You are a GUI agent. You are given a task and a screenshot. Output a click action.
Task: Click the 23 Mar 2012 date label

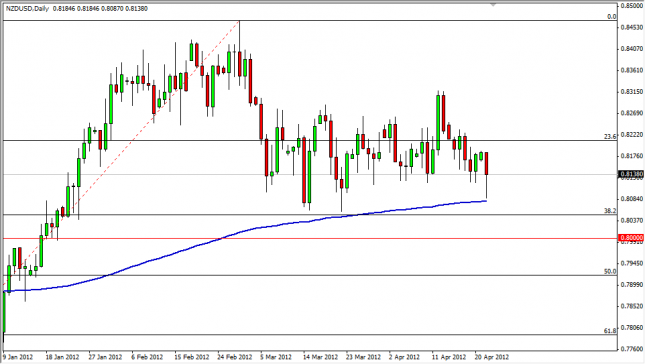click(363, 357)
